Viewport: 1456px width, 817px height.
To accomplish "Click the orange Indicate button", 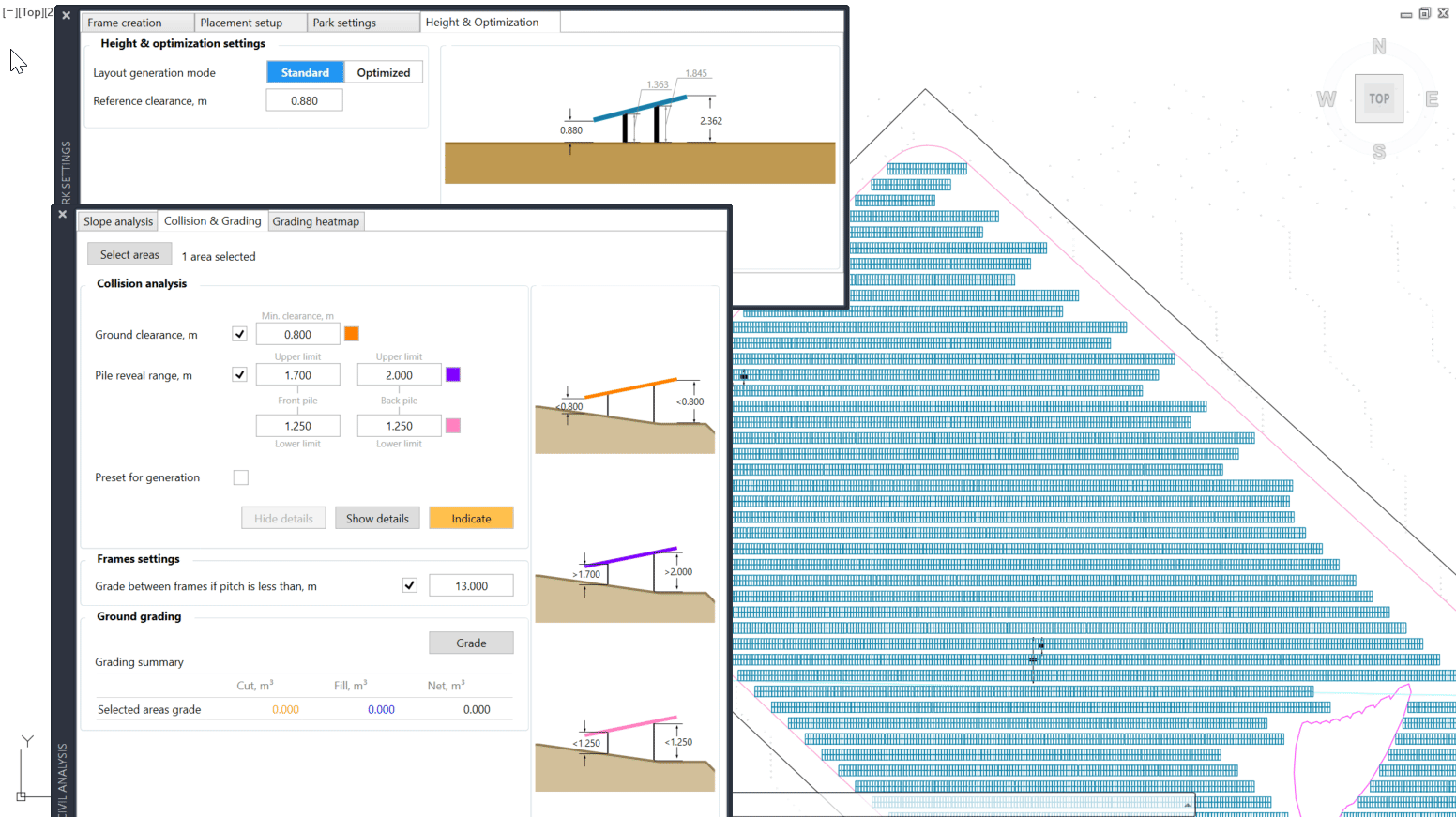I will tap(471, 518).
